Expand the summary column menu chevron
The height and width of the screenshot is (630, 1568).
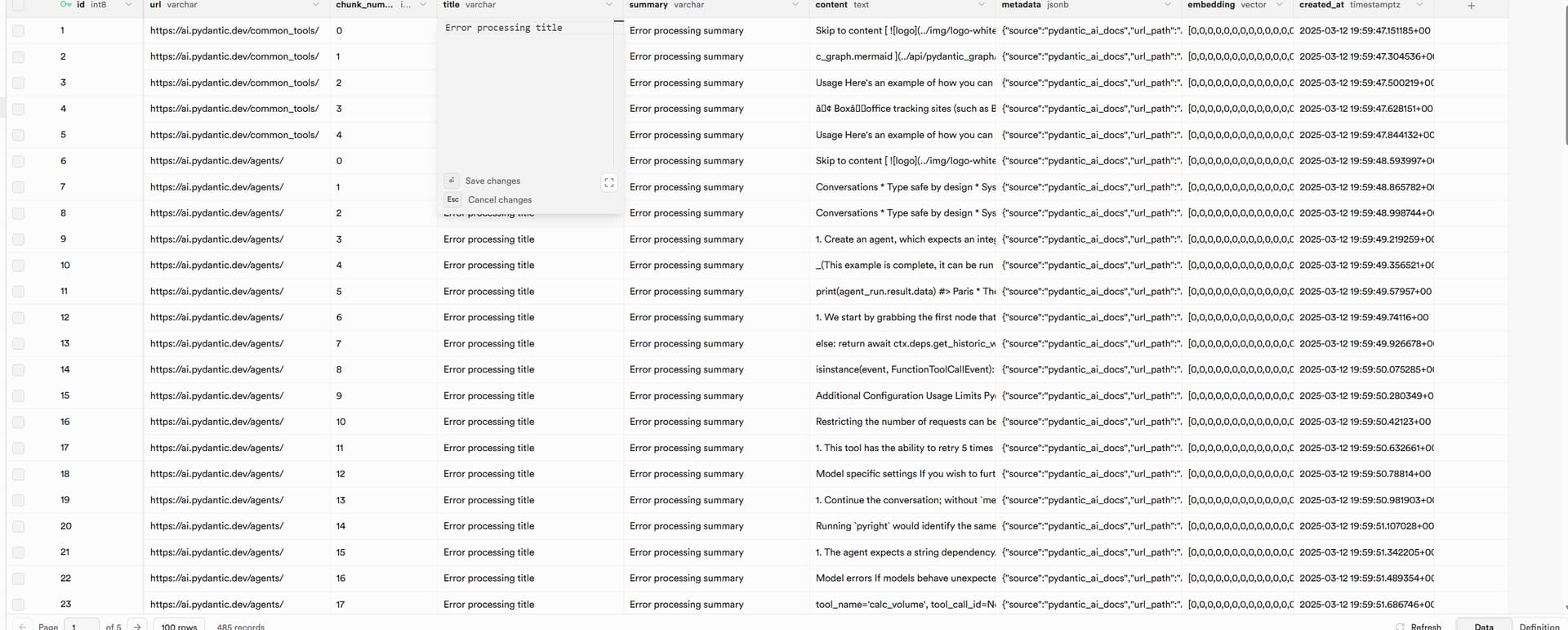pyautogui.click(x=795, y=5)
